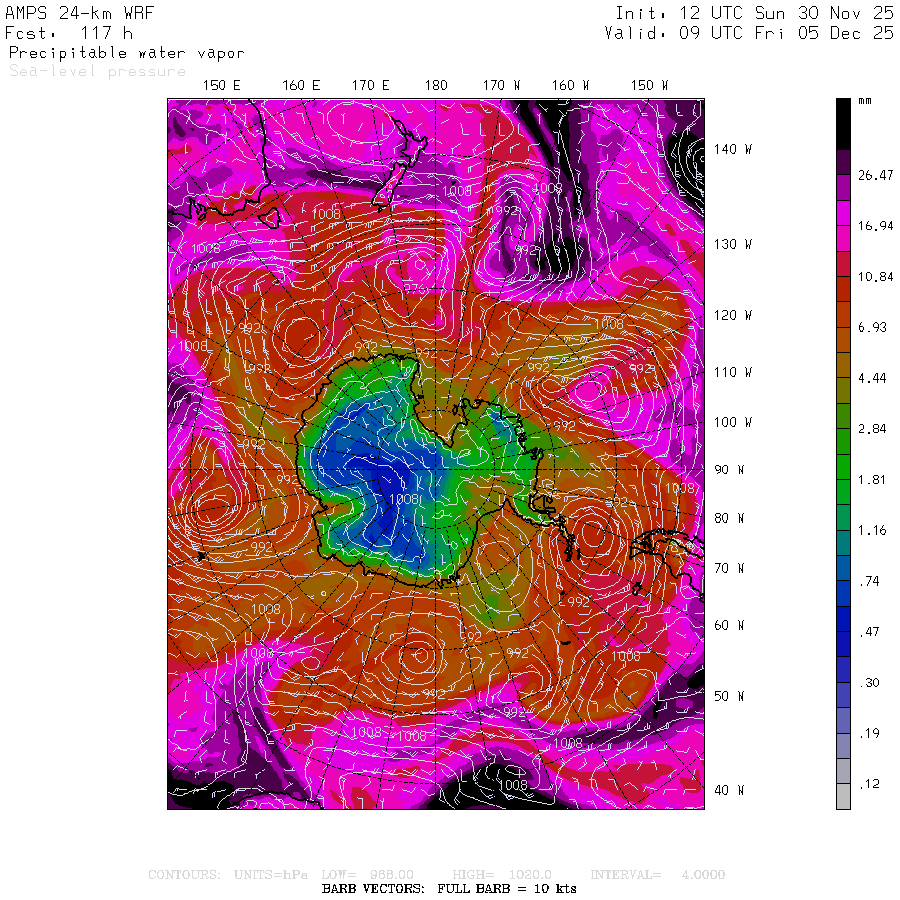Click the '.19' color bar value
This screenshot has height=900, width=900.
[x=870, y=734]
